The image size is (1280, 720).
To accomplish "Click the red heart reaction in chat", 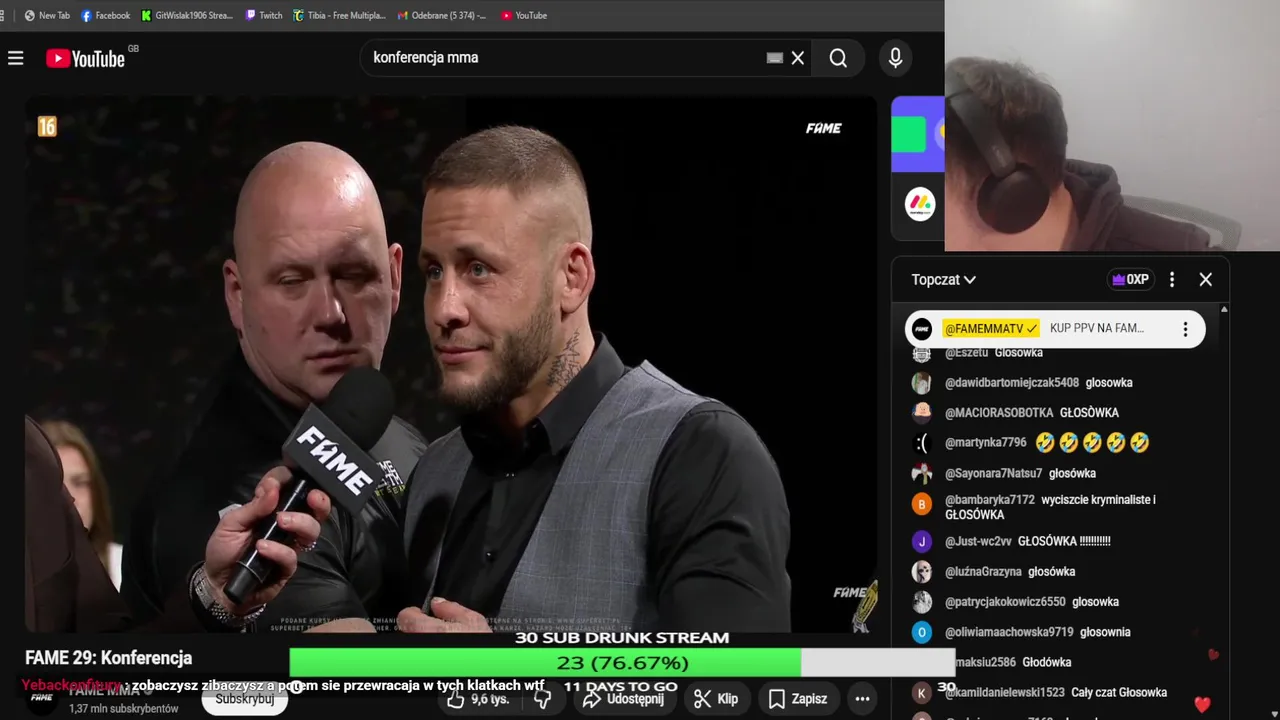I will tap(1202, 704).
